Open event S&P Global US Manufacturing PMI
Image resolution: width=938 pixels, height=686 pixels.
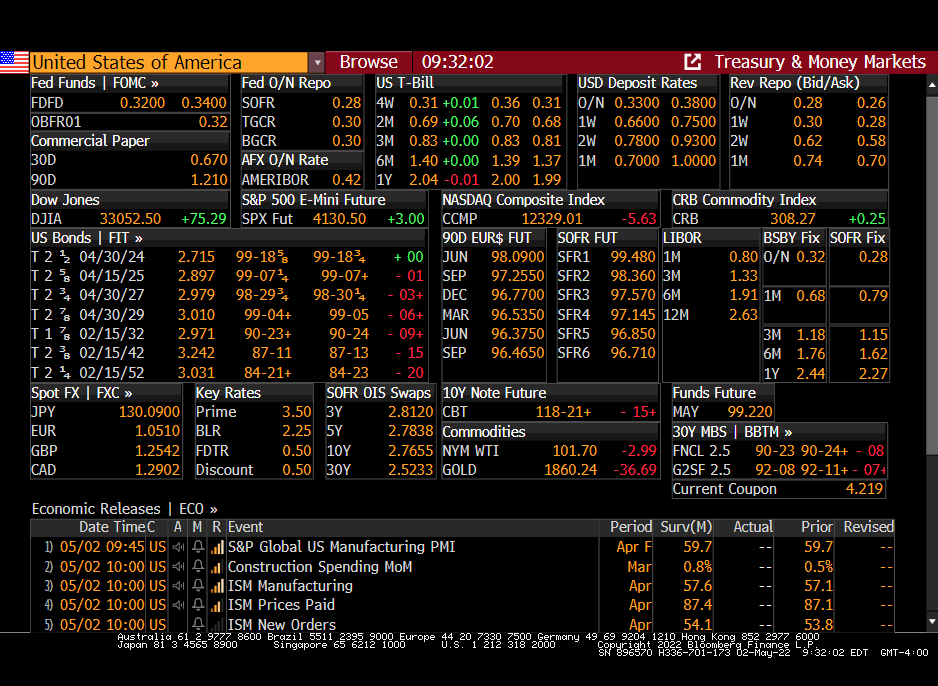[x=342, y=547]
